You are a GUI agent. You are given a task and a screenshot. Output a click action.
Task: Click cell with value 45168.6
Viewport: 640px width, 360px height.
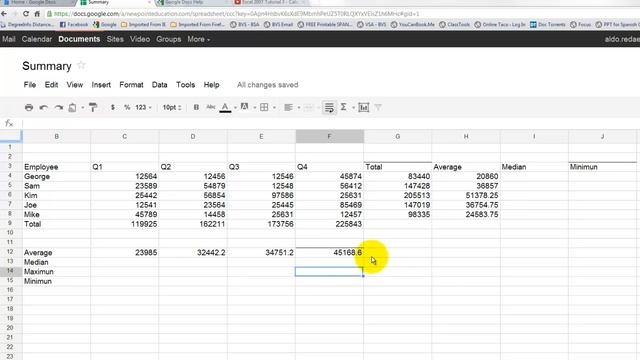[329, 252]
